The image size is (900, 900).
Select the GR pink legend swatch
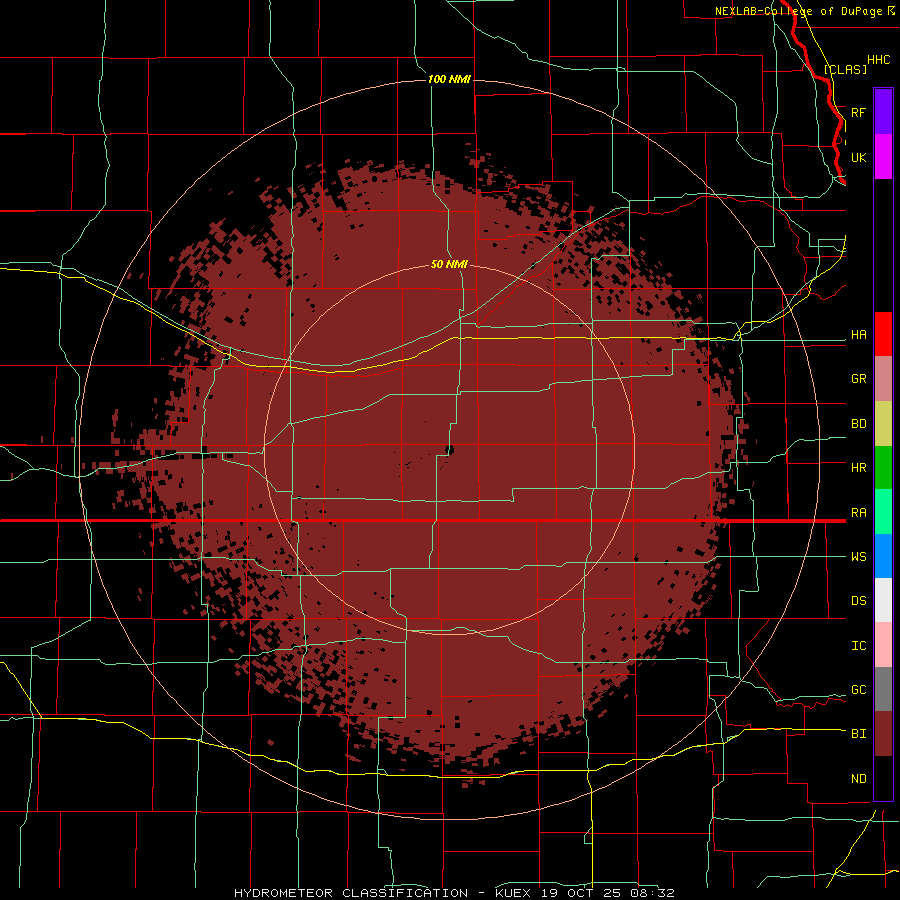coord(883,379)
